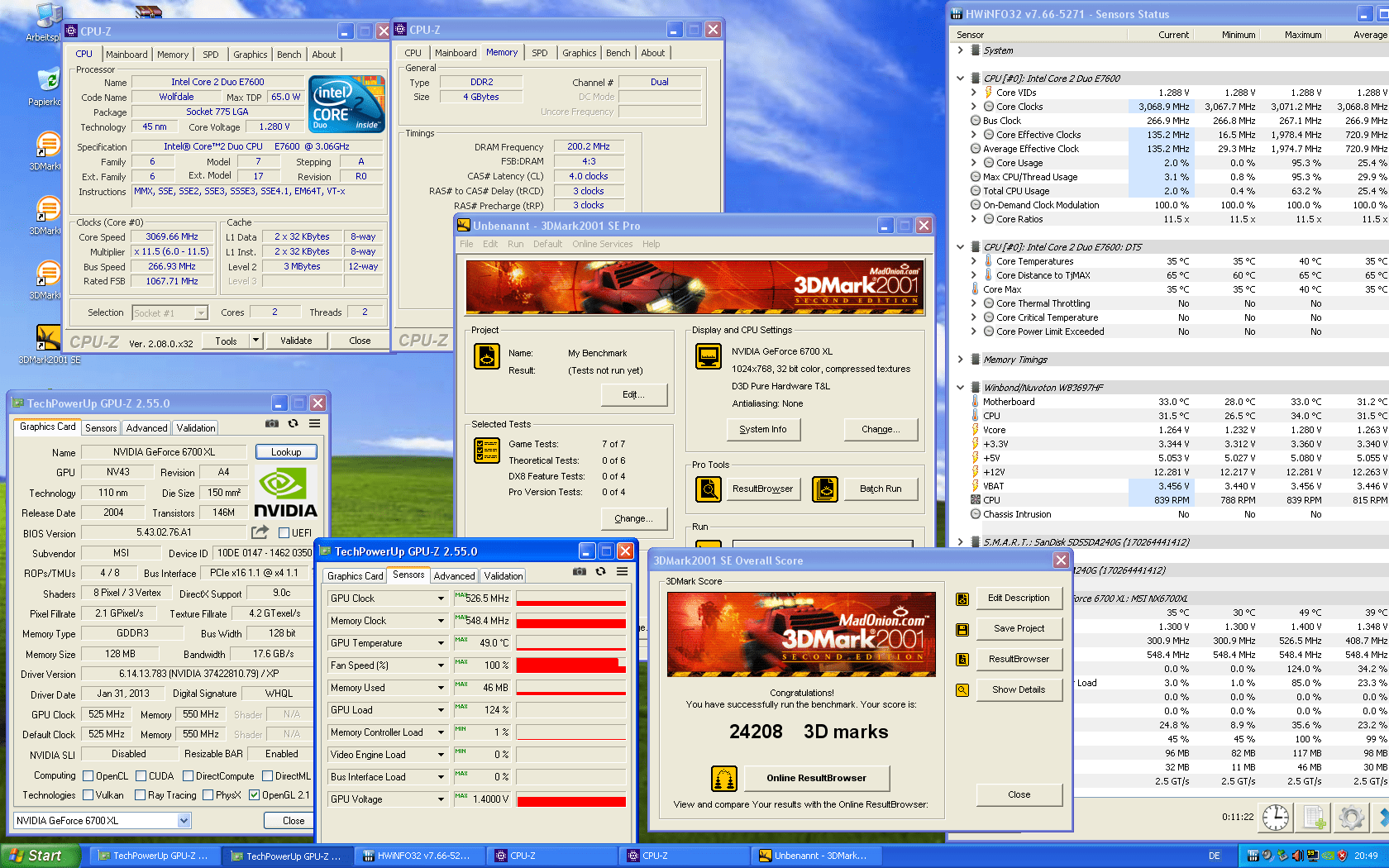Click the ResultBrowser magnifier icon in Pro Tools
Image resolution: width=1389 pixels, height=868 pixels.
click(x=709, y=489)
